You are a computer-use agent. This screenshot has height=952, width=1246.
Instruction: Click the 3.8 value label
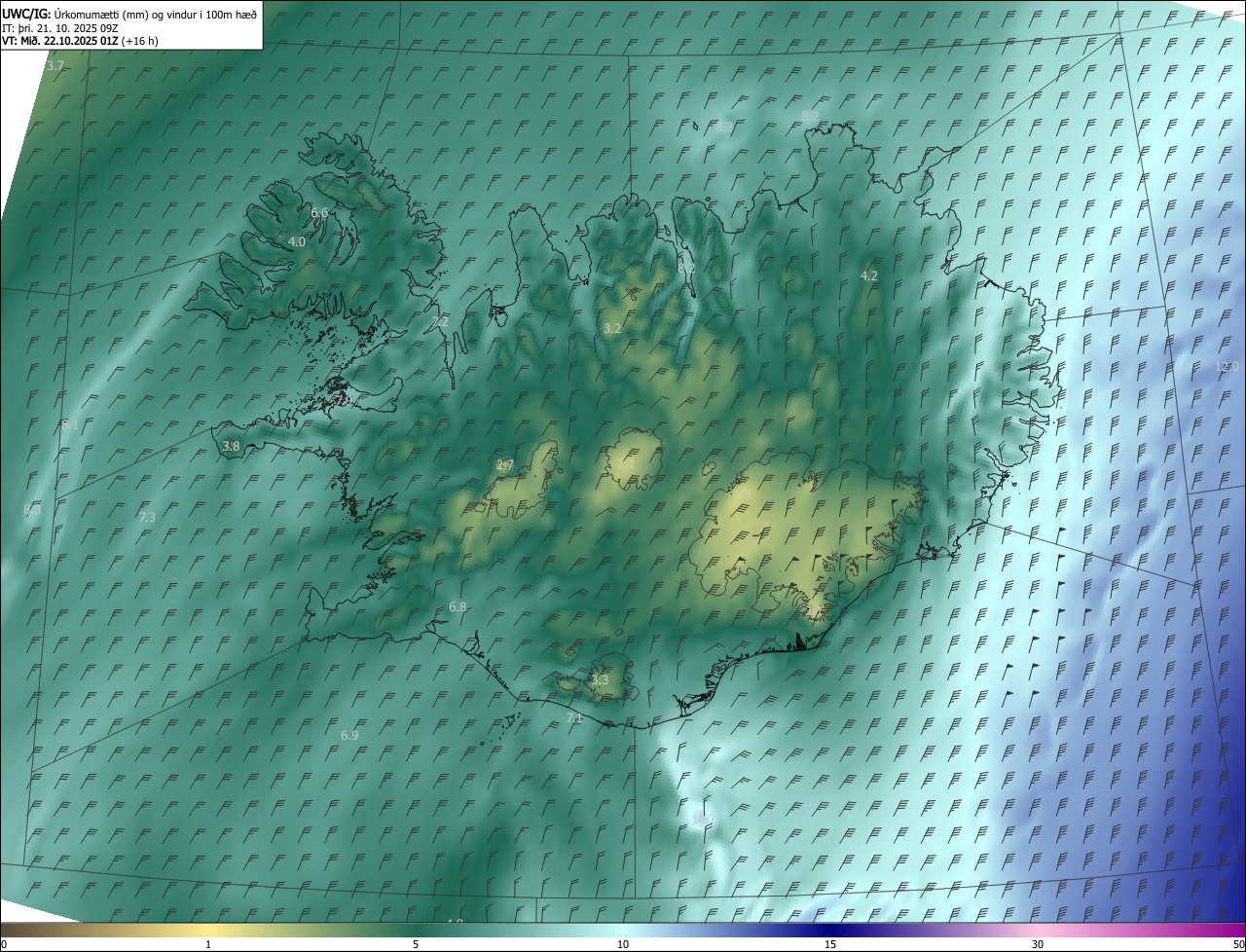231,446
